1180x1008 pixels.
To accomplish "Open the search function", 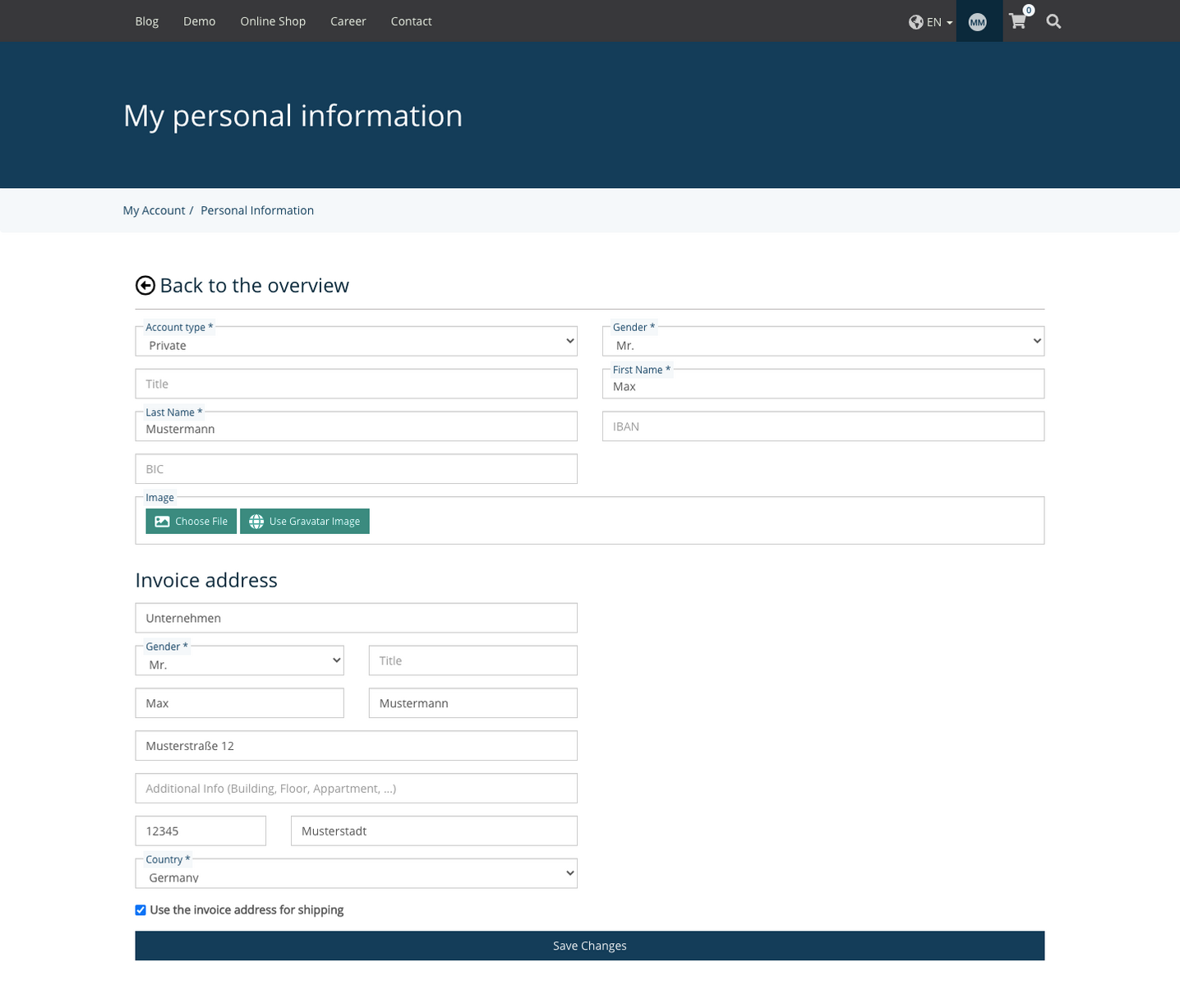I will tap(1053, 21).
